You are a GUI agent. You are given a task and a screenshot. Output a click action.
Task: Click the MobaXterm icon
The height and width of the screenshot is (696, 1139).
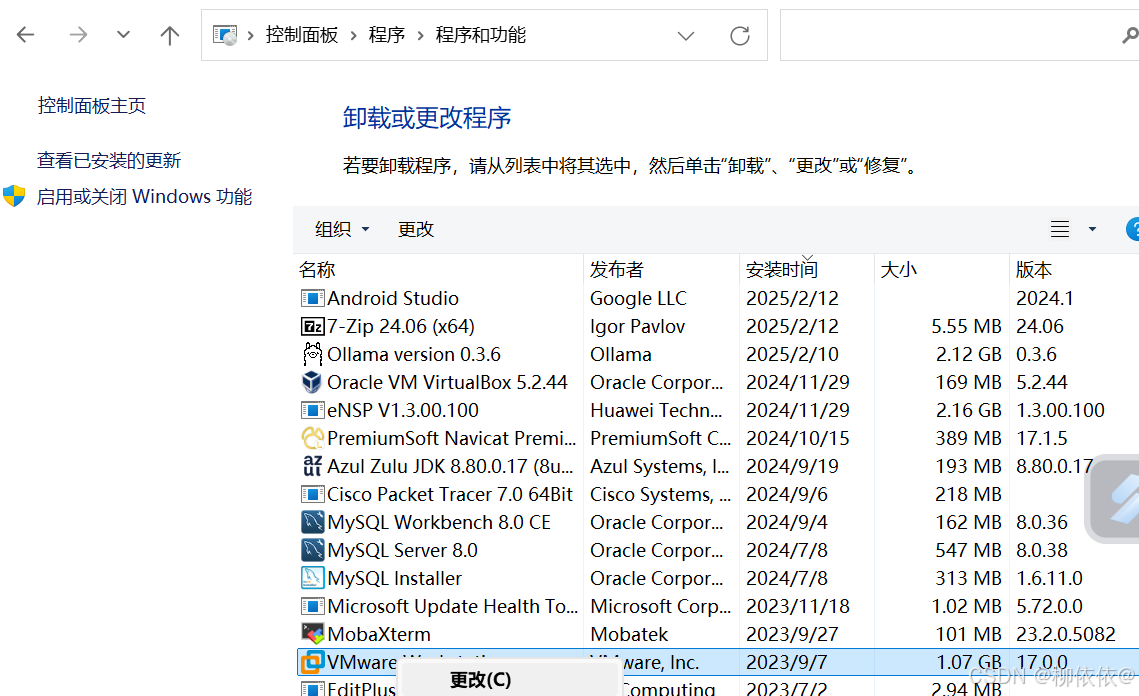312,634
